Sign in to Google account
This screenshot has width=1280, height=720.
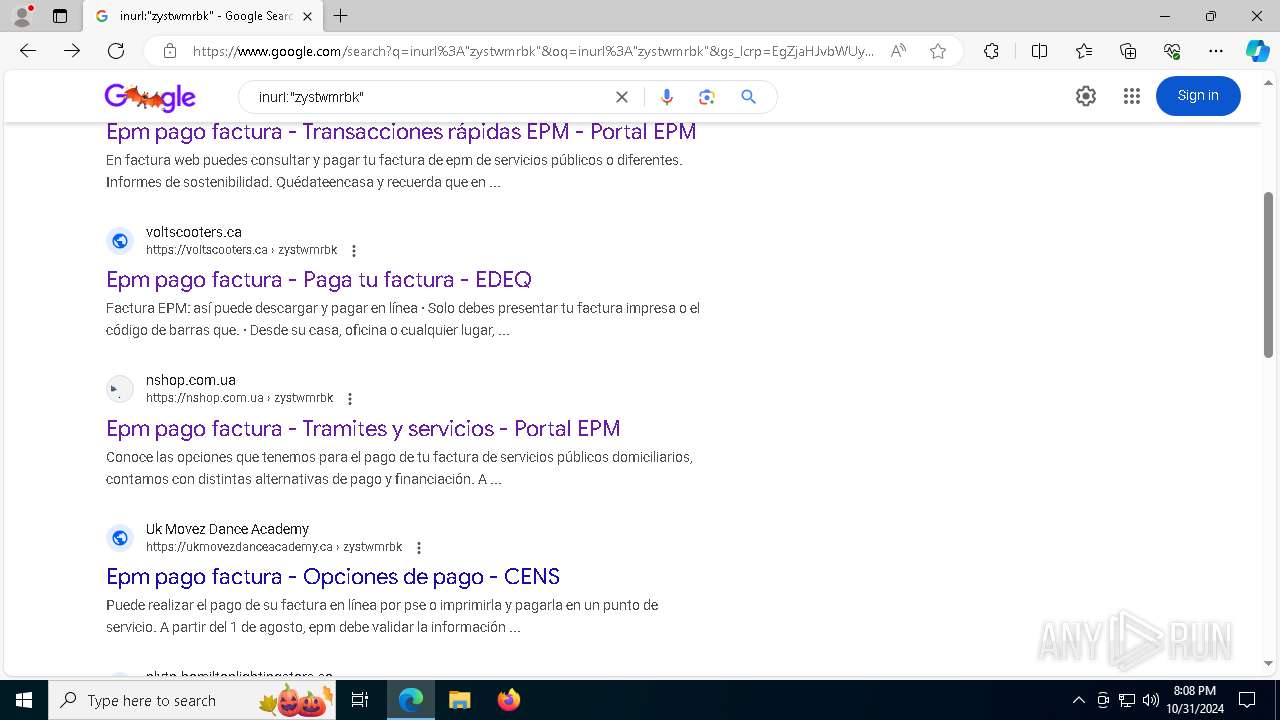[1198, 96]
